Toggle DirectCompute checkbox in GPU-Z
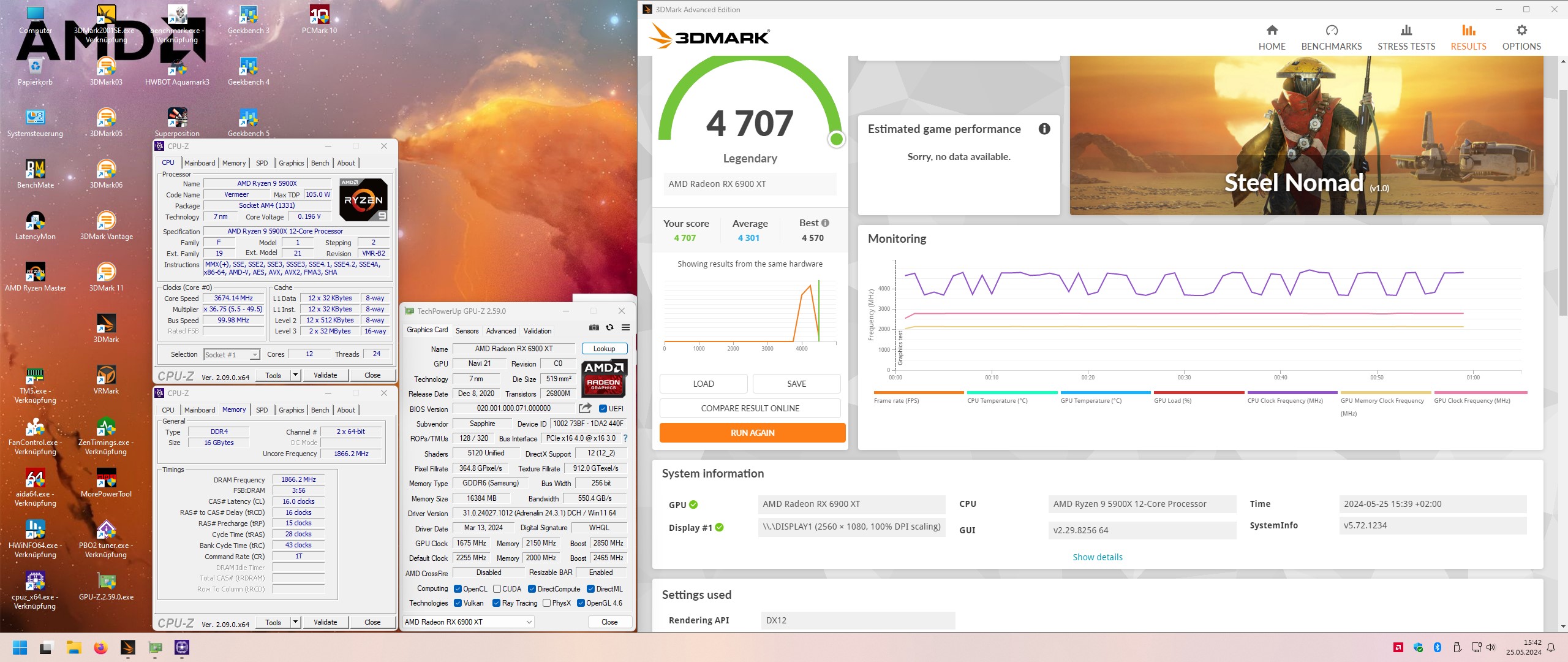Screen dimensions: 1568x662 532,589
